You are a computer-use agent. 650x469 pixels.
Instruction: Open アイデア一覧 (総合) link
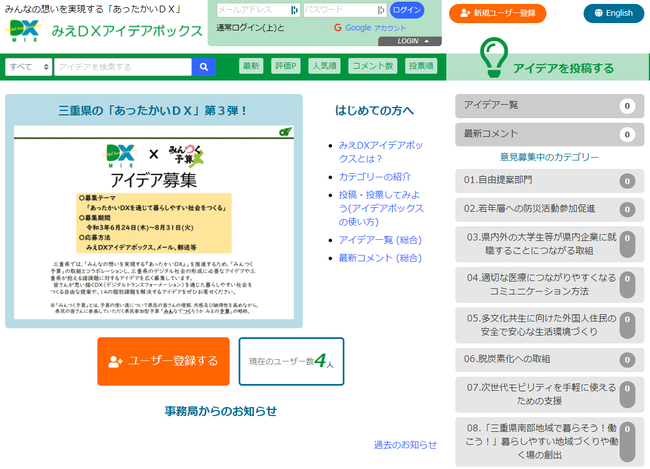[380, 240]
